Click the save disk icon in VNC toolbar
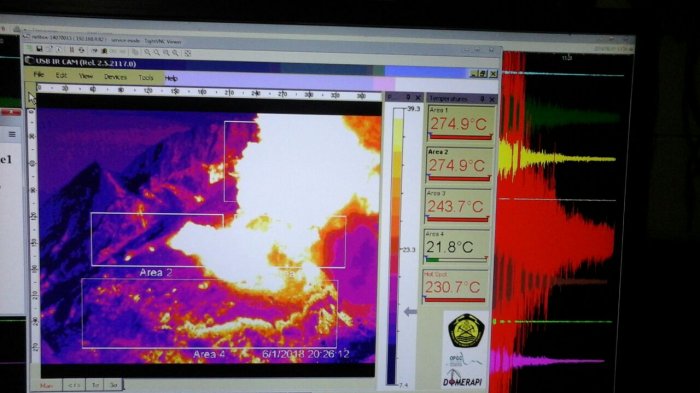The image size is (700, 393). pyautogui.click(x=39, y=49)
